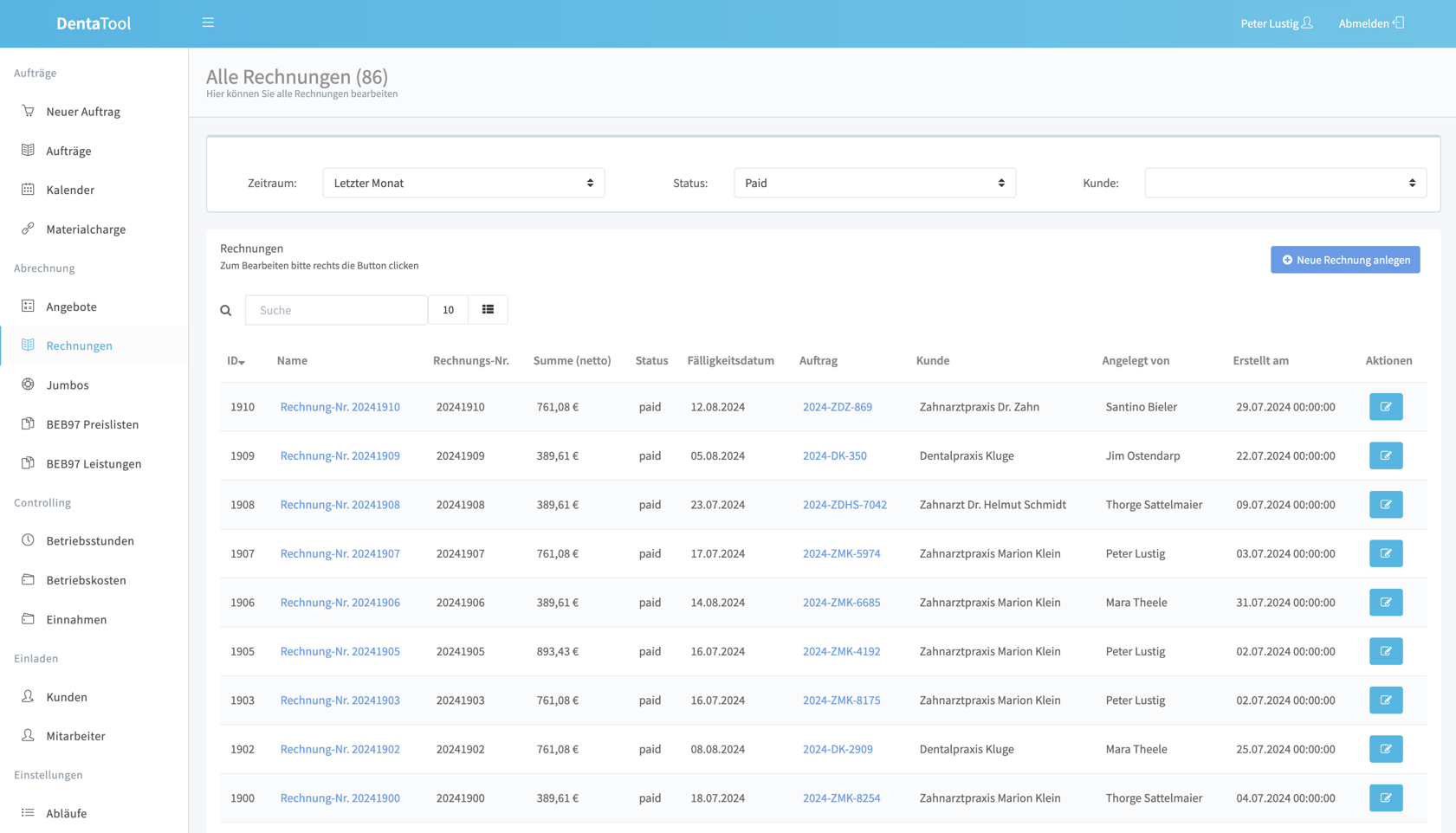Edit invoice 1903 via action icon
Screen dimensions: 1456x833
[1386, 700]
